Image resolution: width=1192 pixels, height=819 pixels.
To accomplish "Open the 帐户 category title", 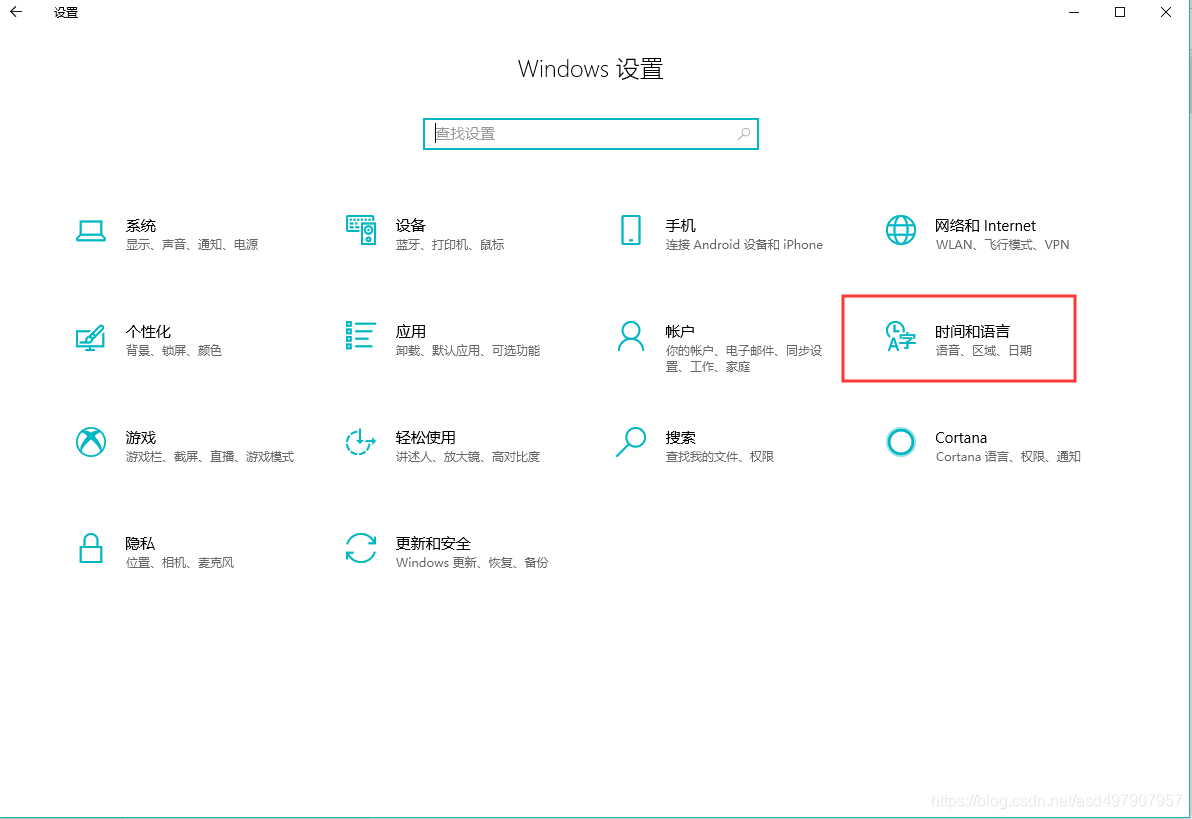I will [x=680, y=332].
